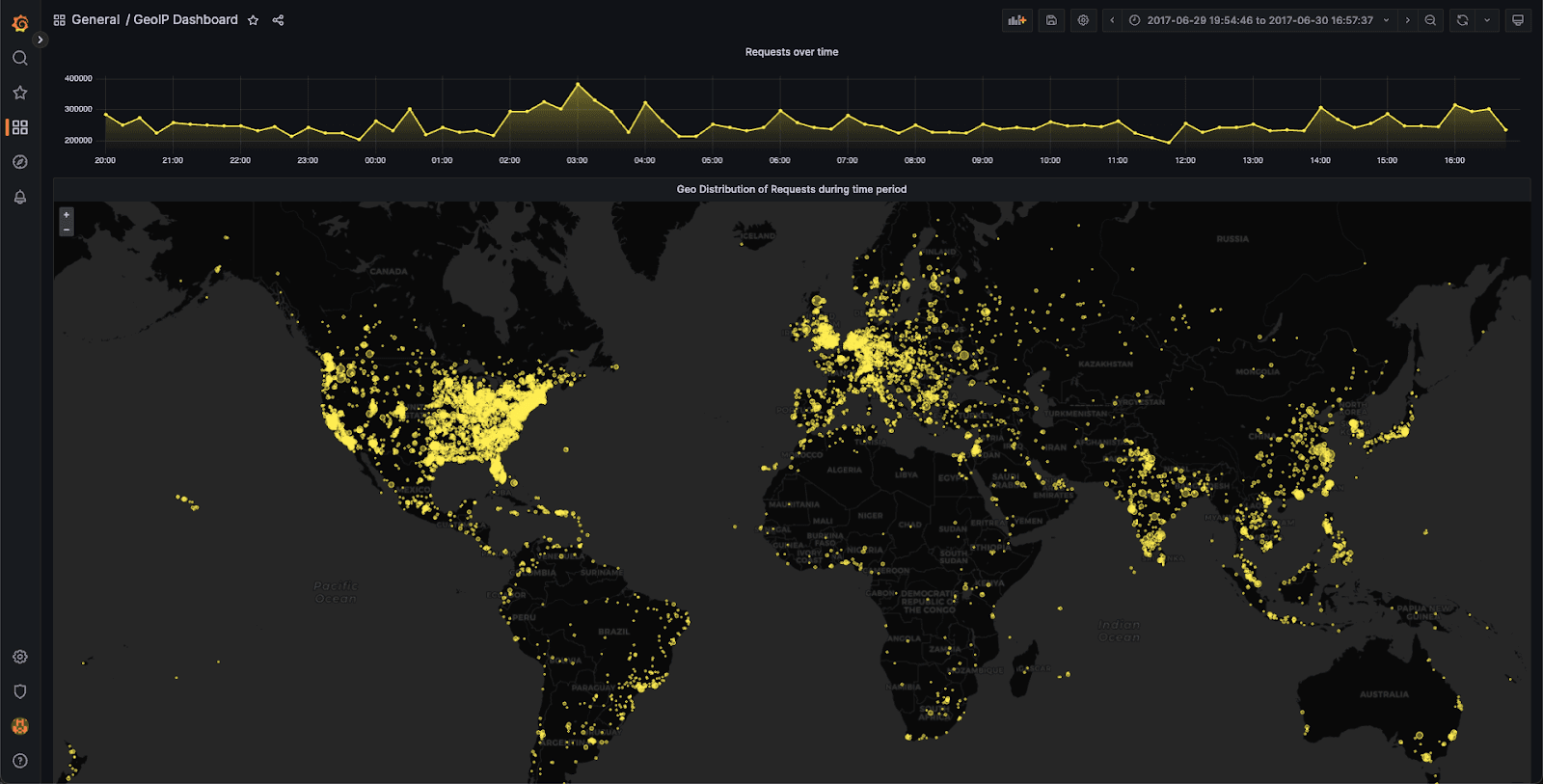The image size is (1543, 784).
Task: Open the search icon in sidebar
Action: pyautogui.click(x=20, y=58)
